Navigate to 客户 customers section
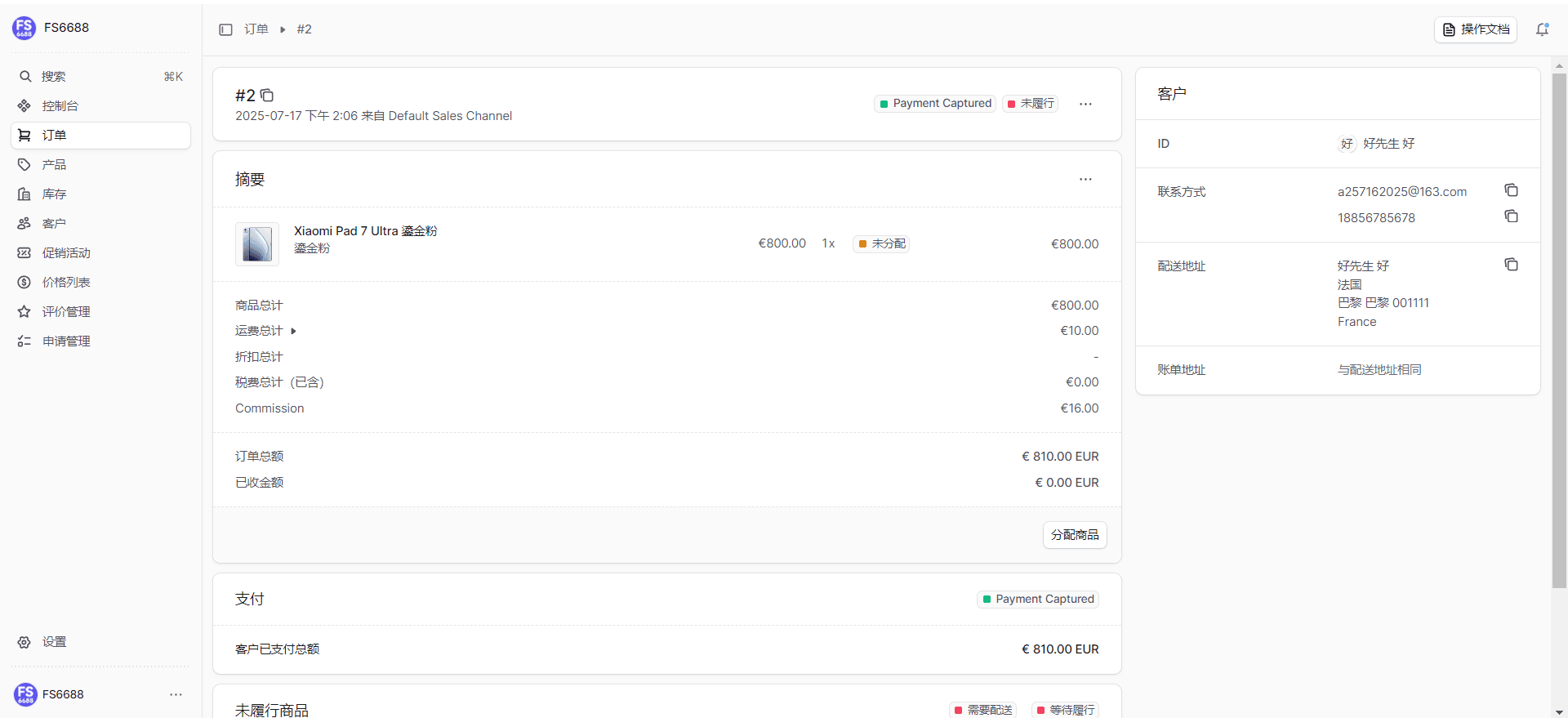The image size is (1568, 718). click(54, 224)
